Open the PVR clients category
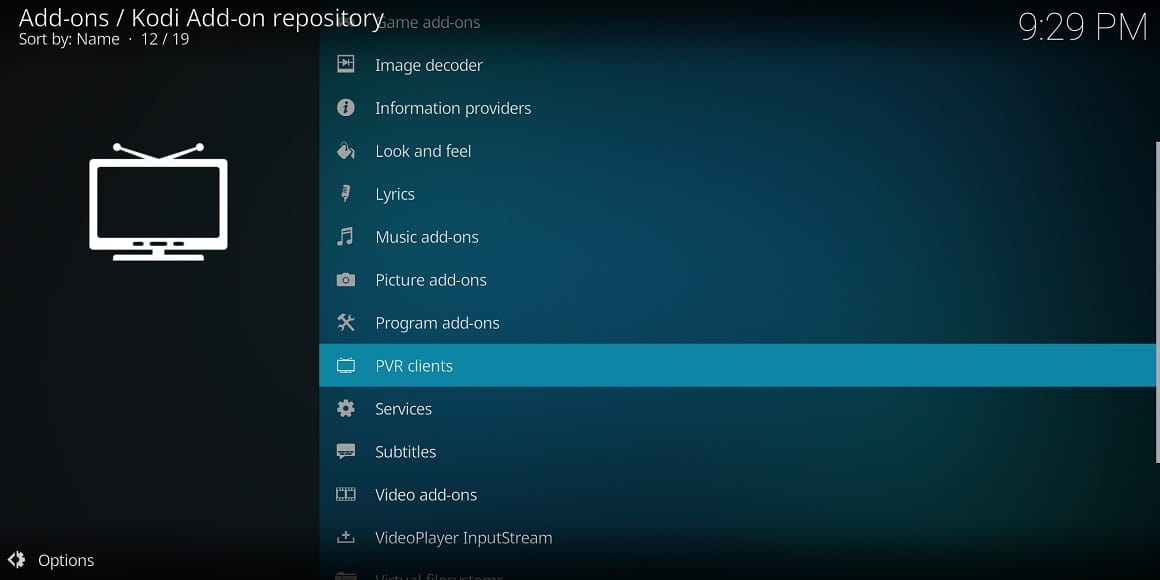Image resolution: width=1160 pixels, height=580 pixels. point(414,366)
